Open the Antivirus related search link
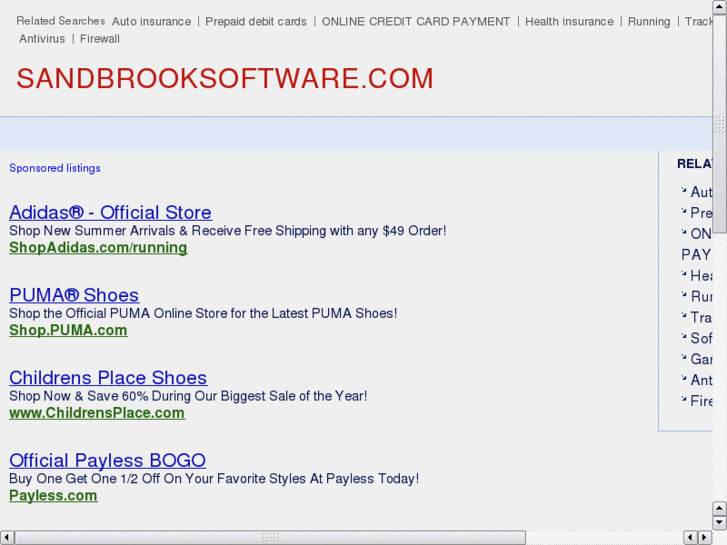727x545 pixels. coord(42,38)
